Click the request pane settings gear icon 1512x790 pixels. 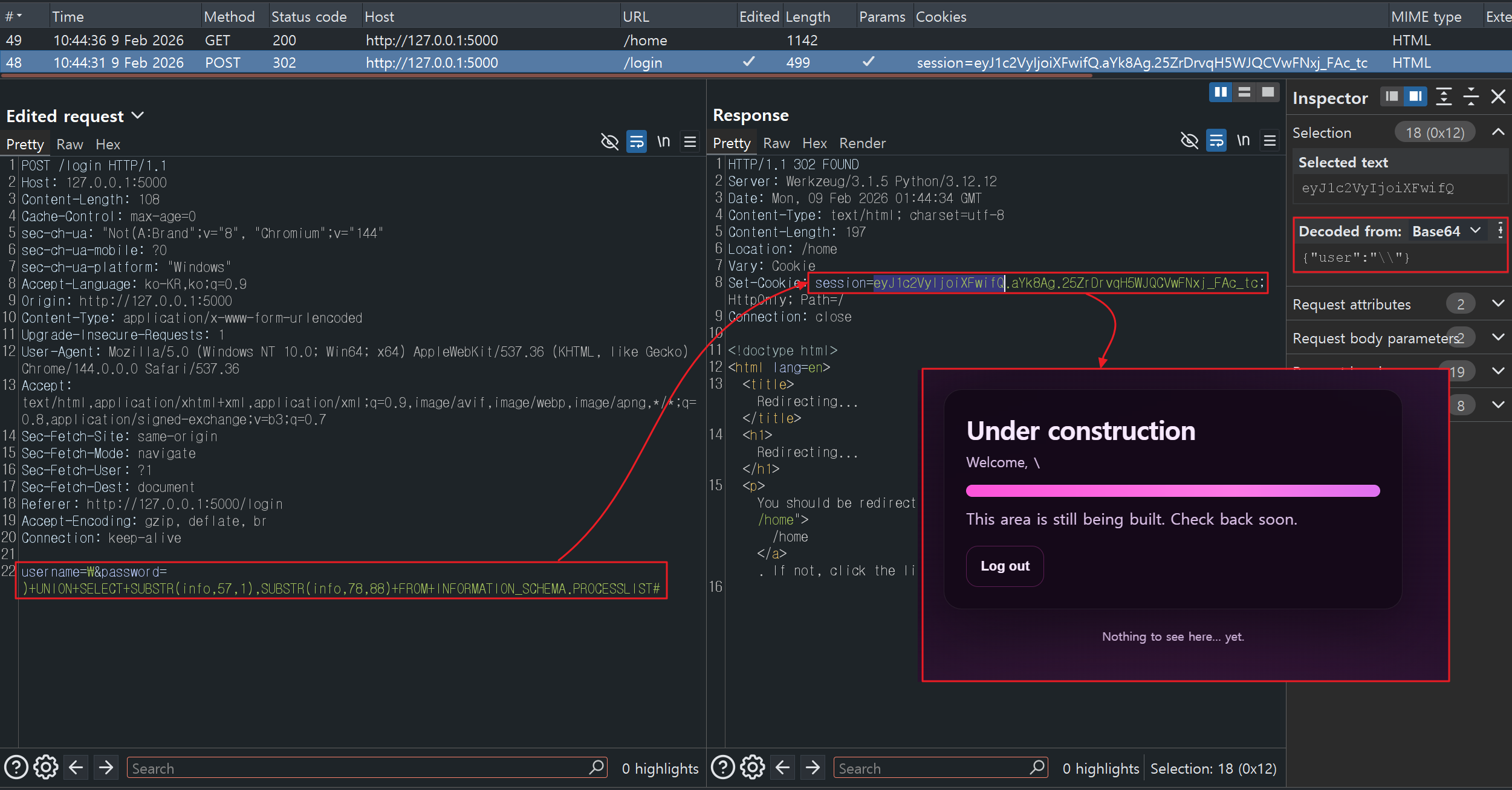(x=46, y=768)
